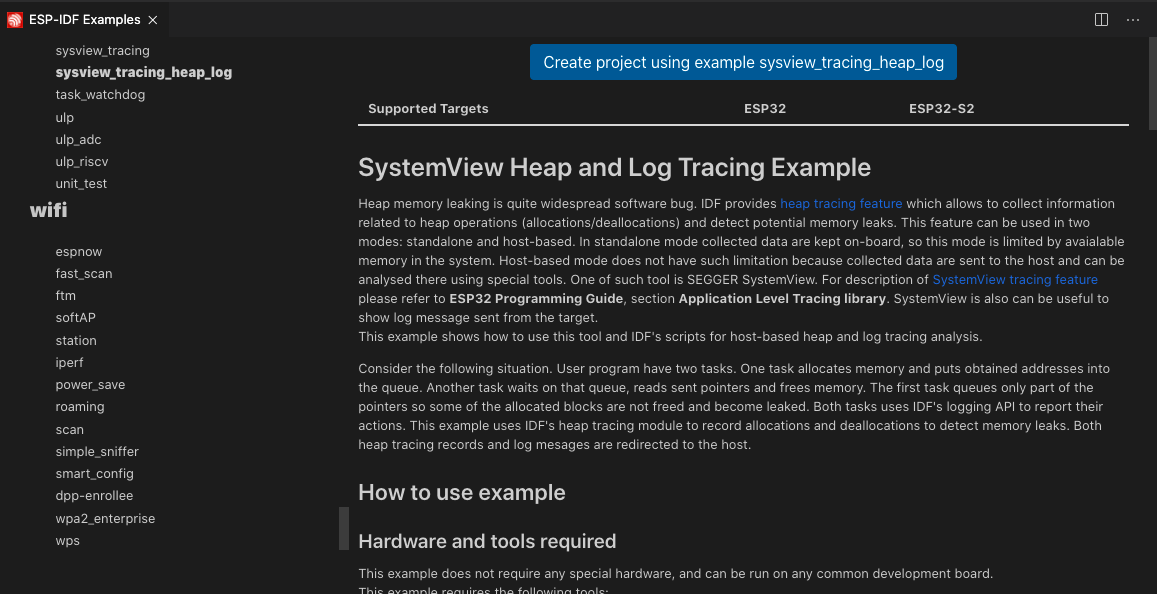1157x594 pixels.
Task: Open the more actions ellipsis menu
Action: [x=1132, y=19]
